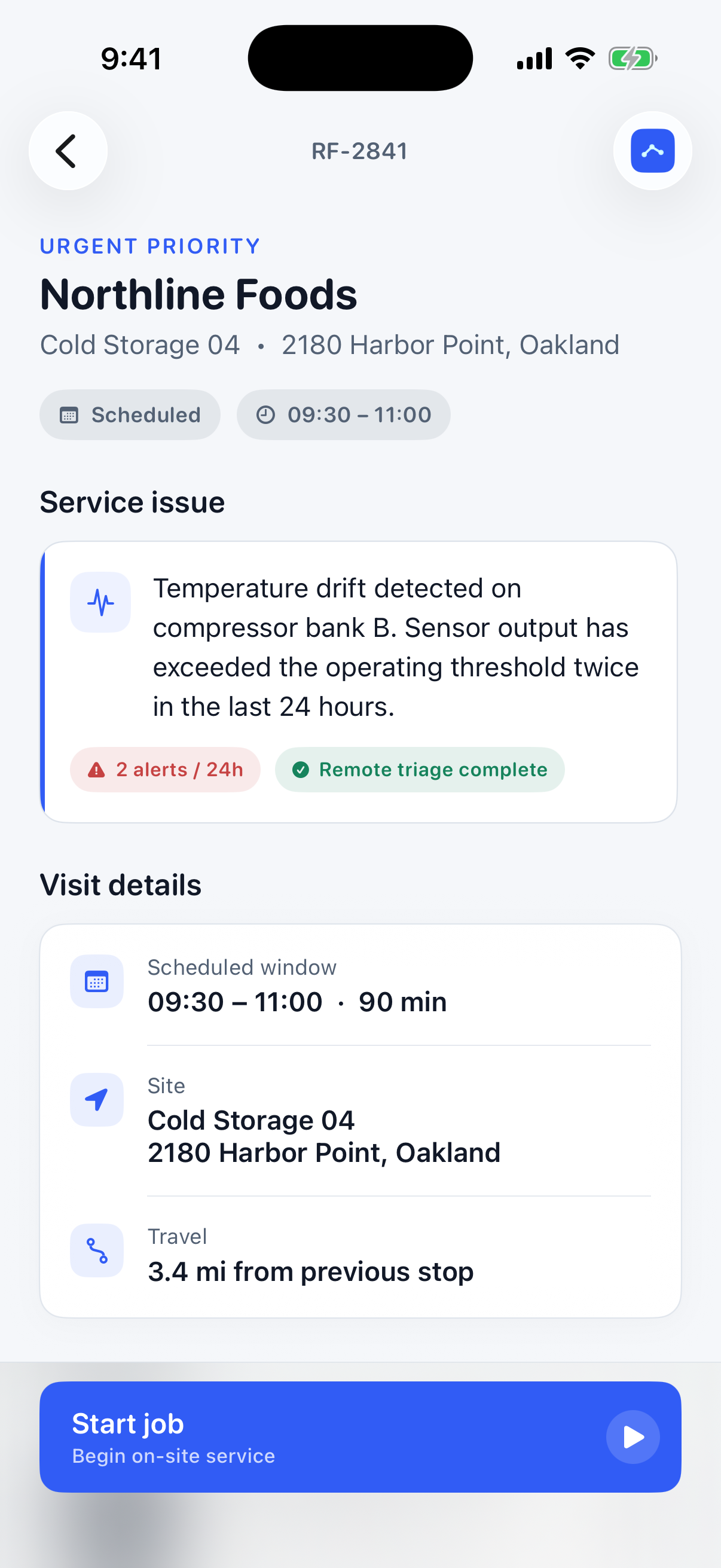This screenshot has height=1568, width=721.
Task: Open the blue route map icon
Action: tap(652, 150)
